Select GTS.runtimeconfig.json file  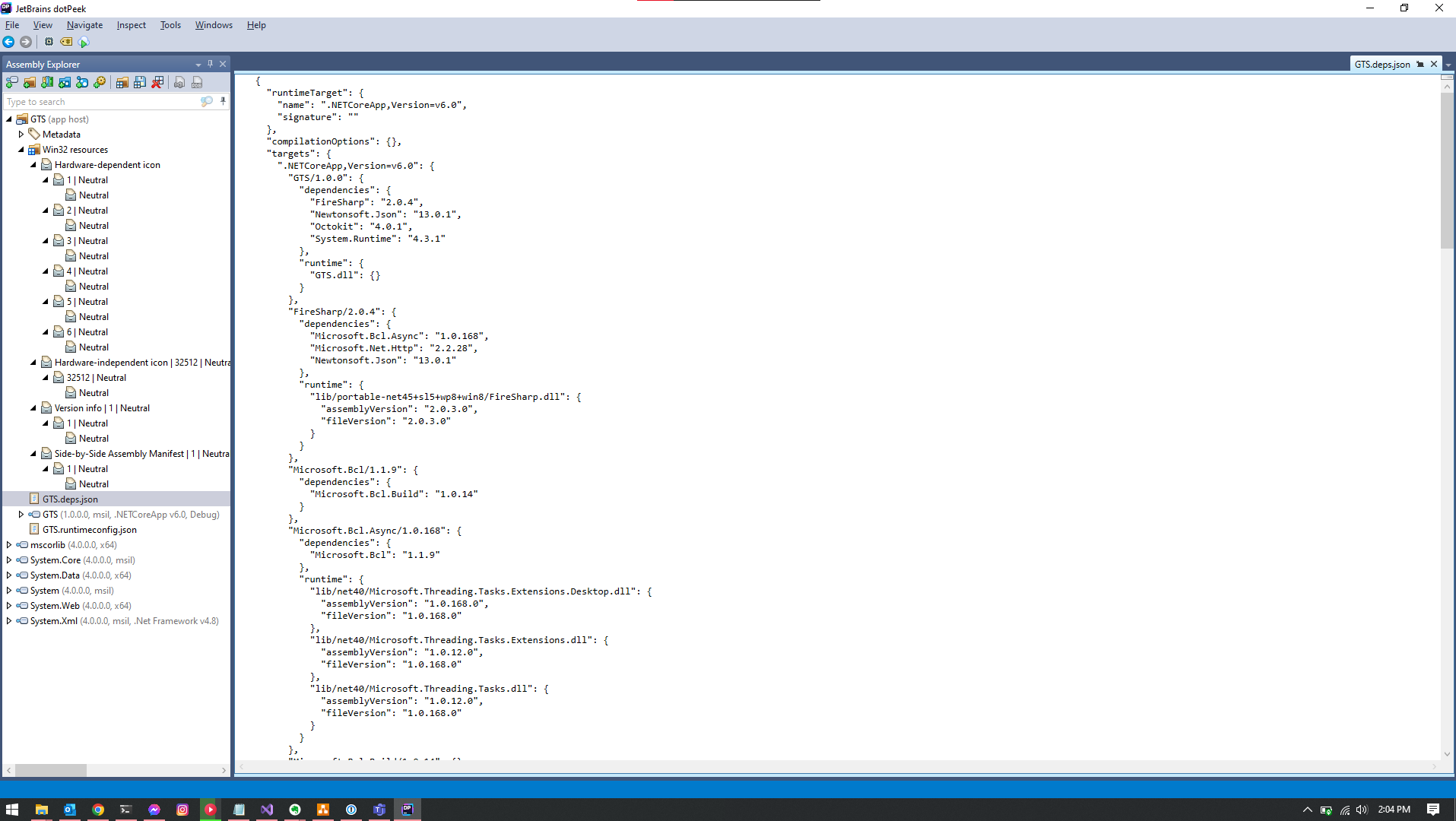90,530
